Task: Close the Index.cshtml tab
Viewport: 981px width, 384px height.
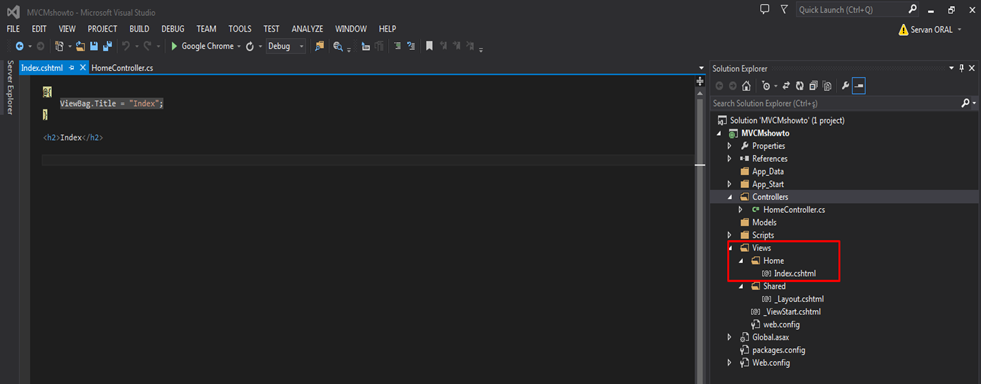Action: tap(83, 68)
